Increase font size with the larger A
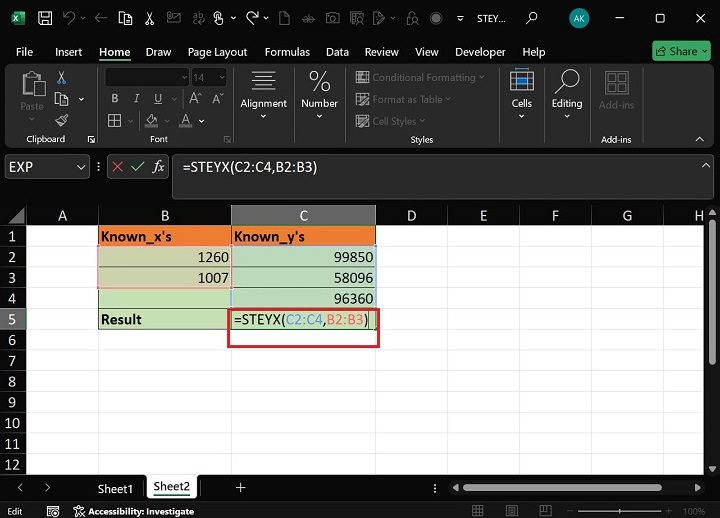720x518 pixels. (195, 98)
